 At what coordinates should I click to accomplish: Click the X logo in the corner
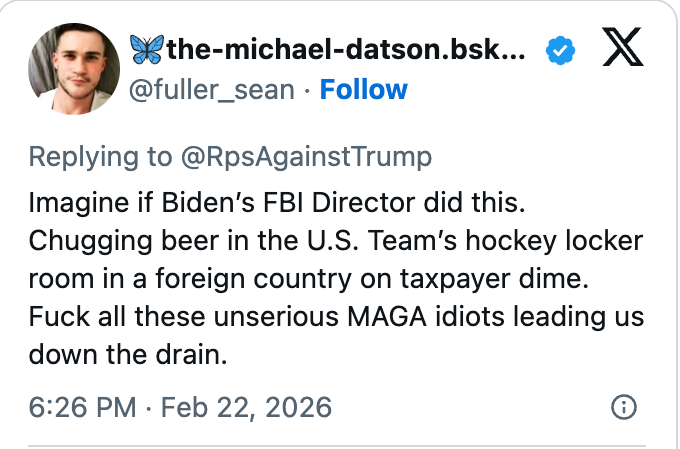tap(621, 48)
